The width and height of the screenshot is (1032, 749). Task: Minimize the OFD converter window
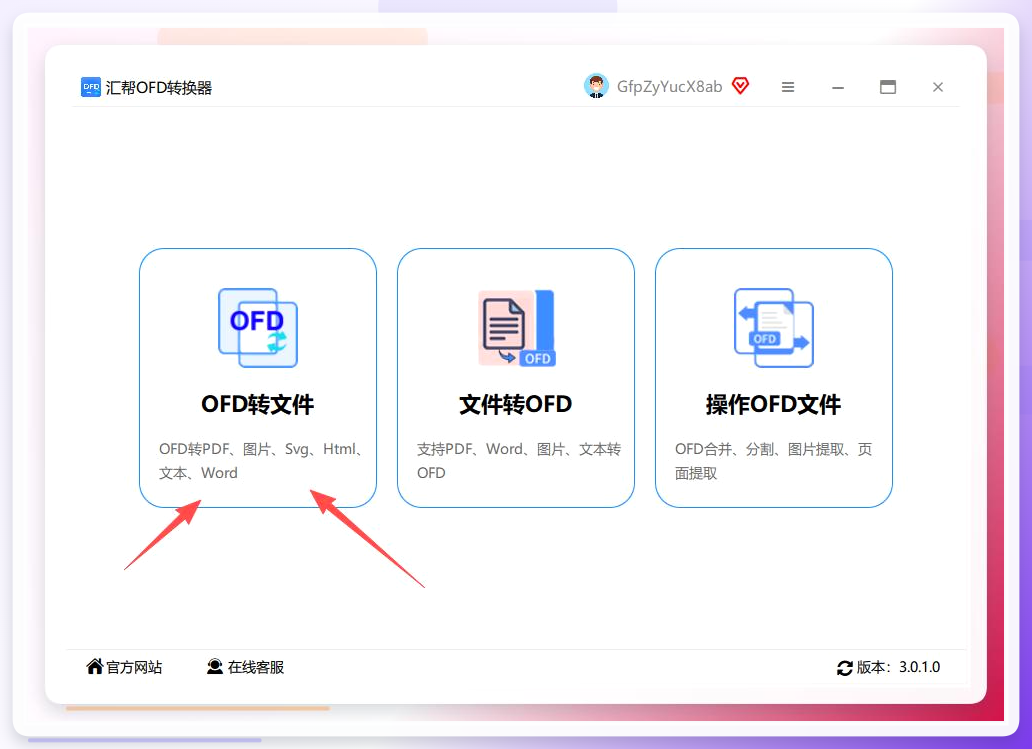click(x=838, y=87)
